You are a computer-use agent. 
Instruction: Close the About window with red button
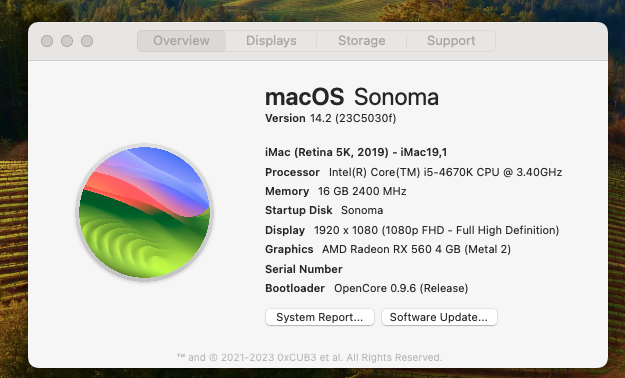(x=47, y=41)
